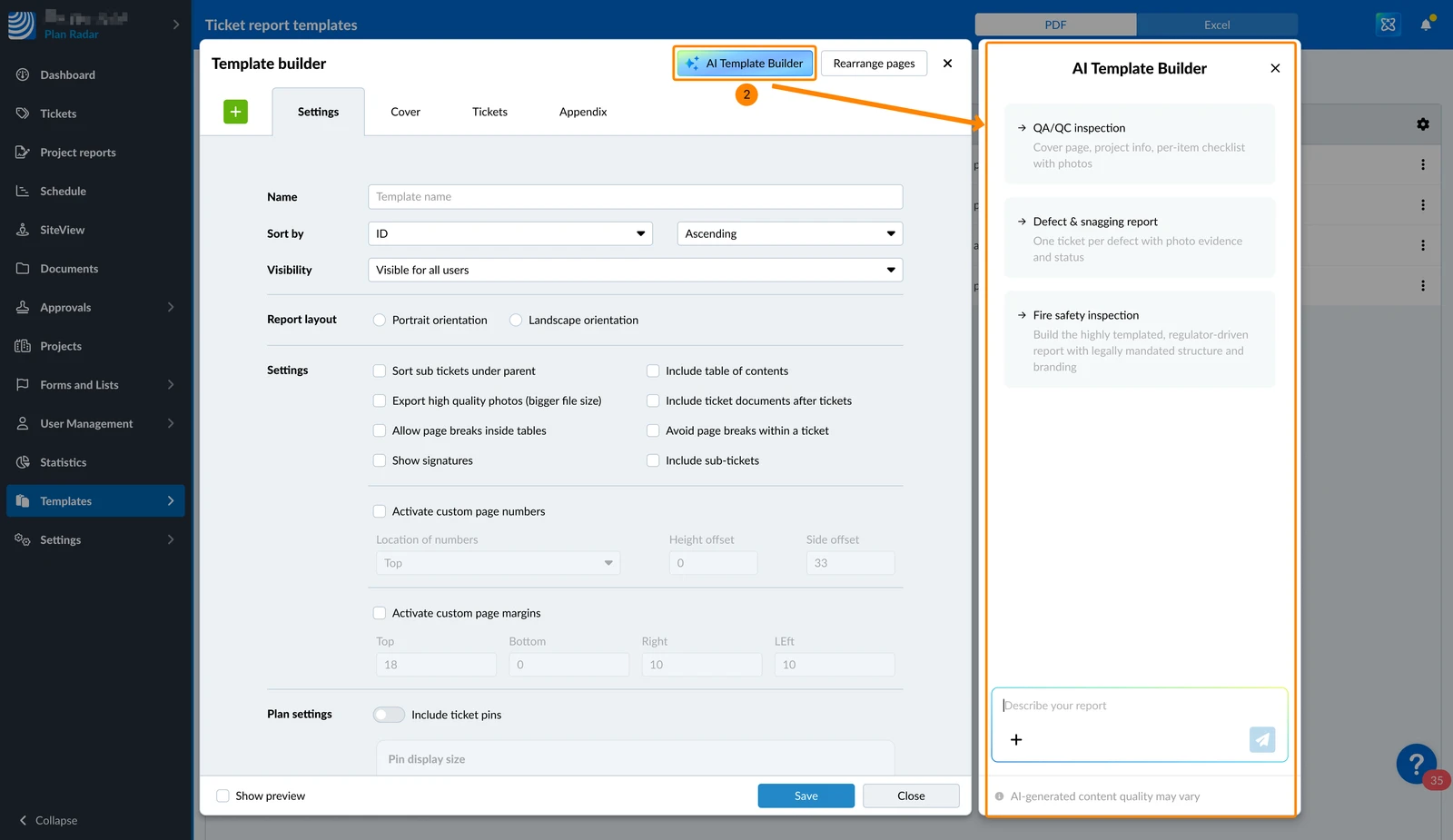The width and height of the screenshot is (1453, 840).
Task: Open the Templates icon in sidebar
Action: click(23, 501)
